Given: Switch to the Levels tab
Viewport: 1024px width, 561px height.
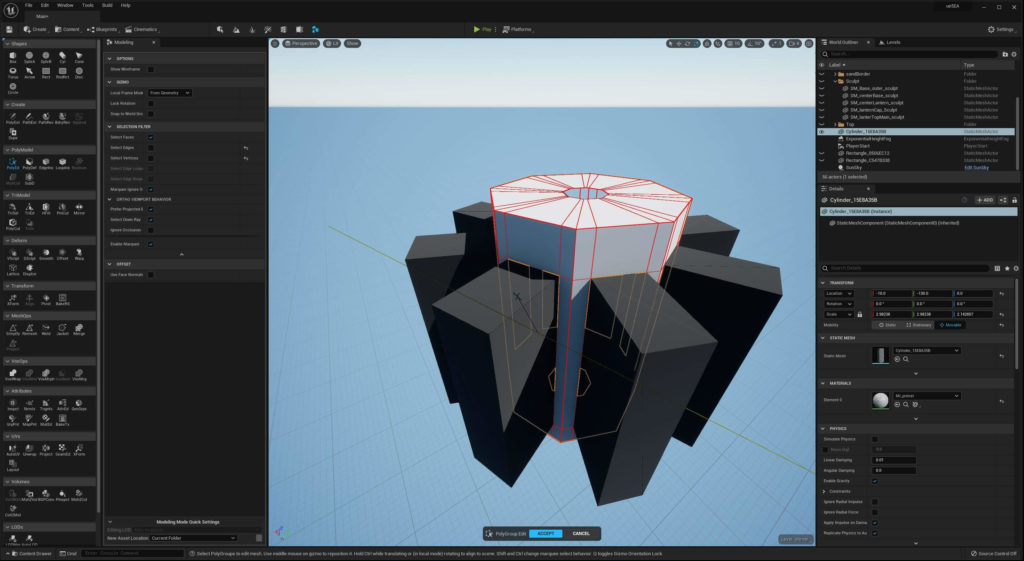Looking at the screenshot, I should point(890,42).
